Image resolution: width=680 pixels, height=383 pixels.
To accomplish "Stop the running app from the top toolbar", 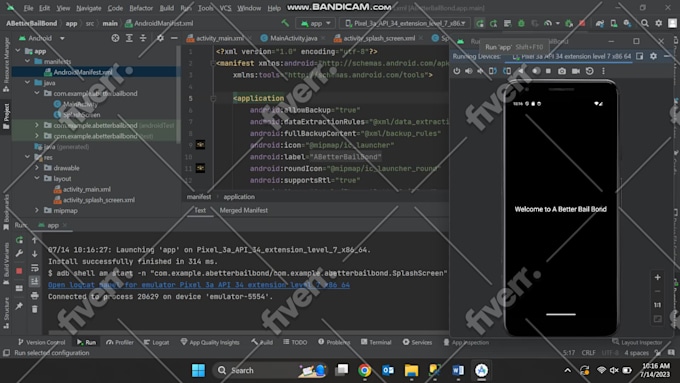I will tap(582, 23).
